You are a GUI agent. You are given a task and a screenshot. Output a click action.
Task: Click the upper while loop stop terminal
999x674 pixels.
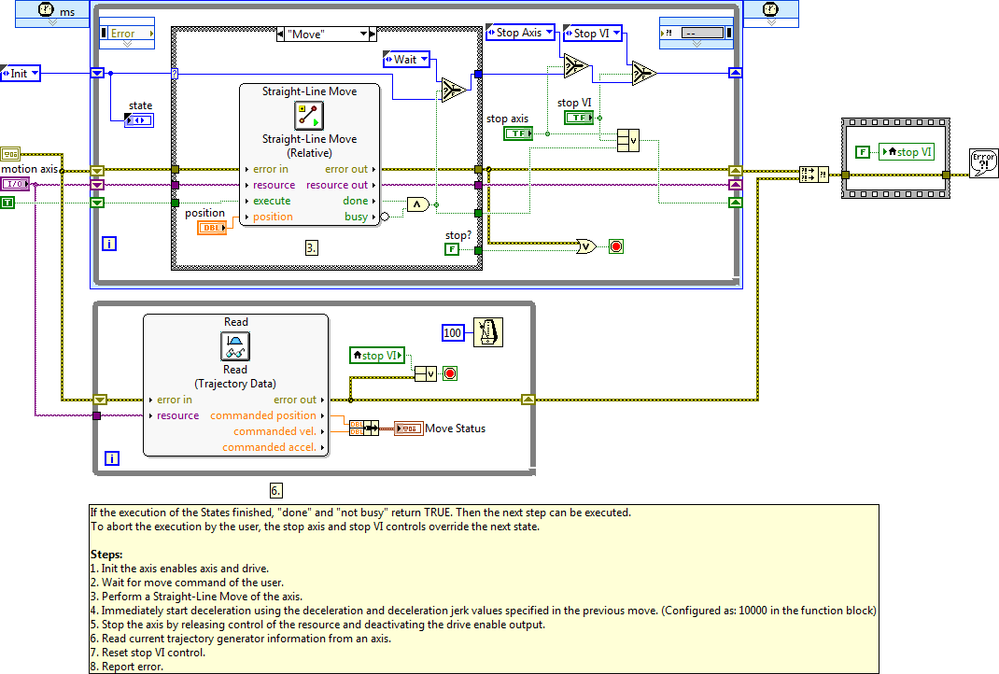pos(616,247)
